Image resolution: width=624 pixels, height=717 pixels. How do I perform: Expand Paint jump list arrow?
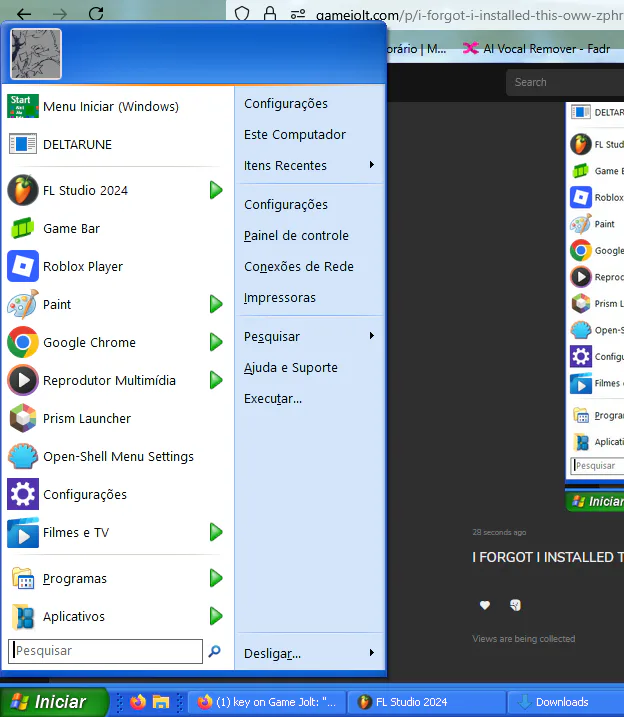click(x=216, y=304)
